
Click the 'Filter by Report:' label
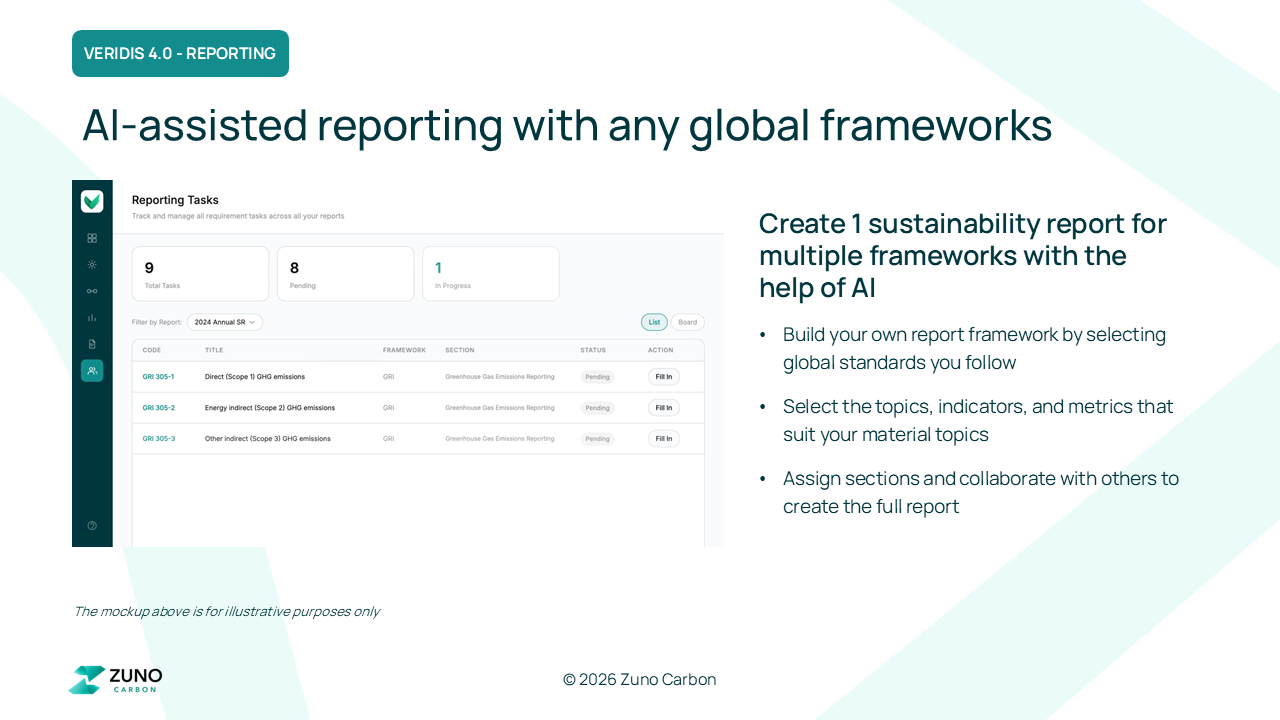pyautogui.click(x=157, y=322)
